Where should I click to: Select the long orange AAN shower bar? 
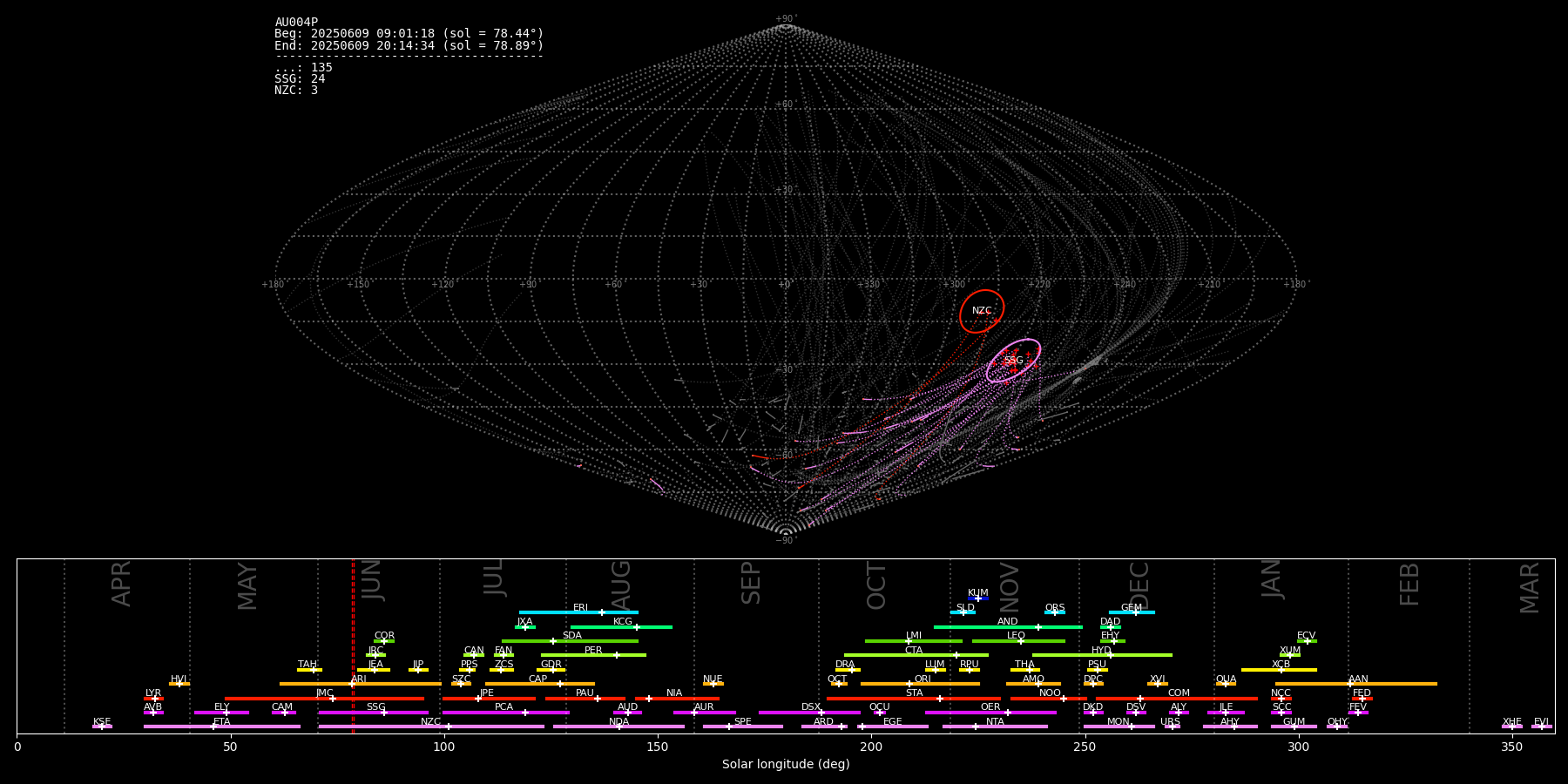pos(1355,684)
